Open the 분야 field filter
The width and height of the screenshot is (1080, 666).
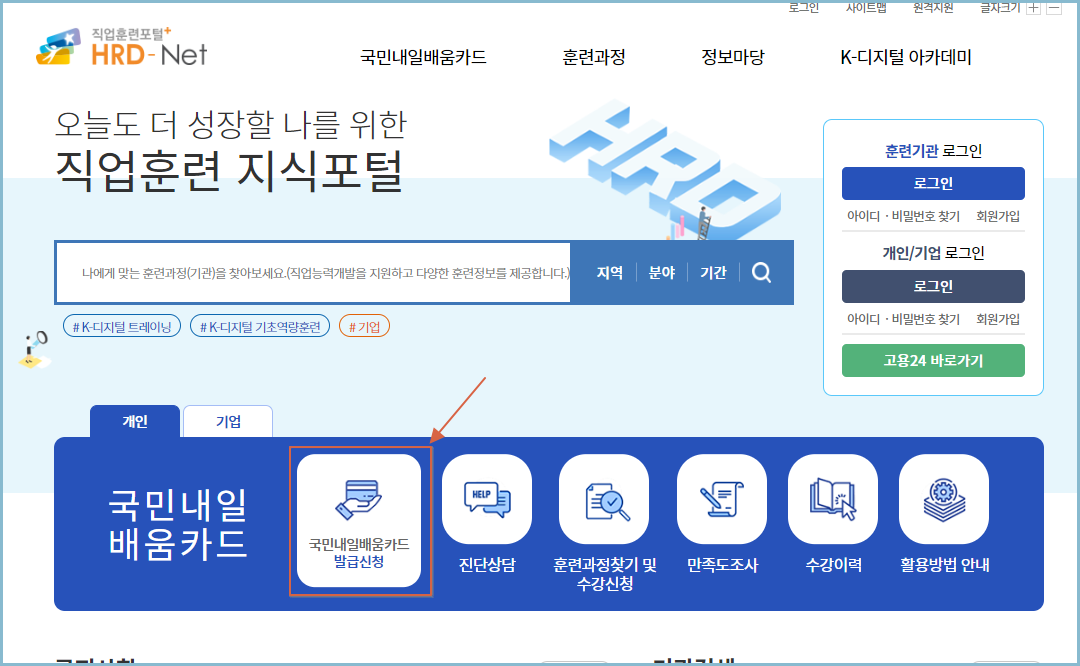click(661, 272)
